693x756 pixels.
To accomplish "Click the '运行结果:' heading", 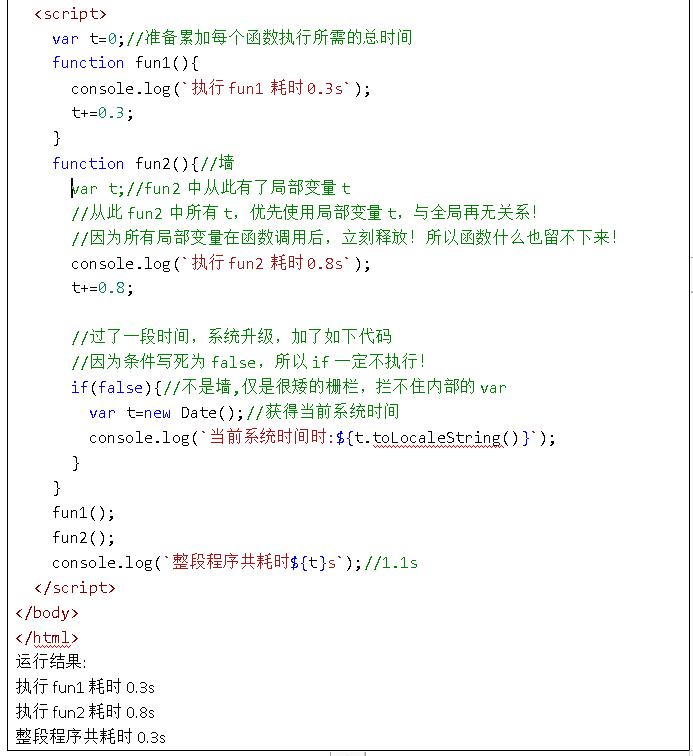I will (x=51, y=662).
